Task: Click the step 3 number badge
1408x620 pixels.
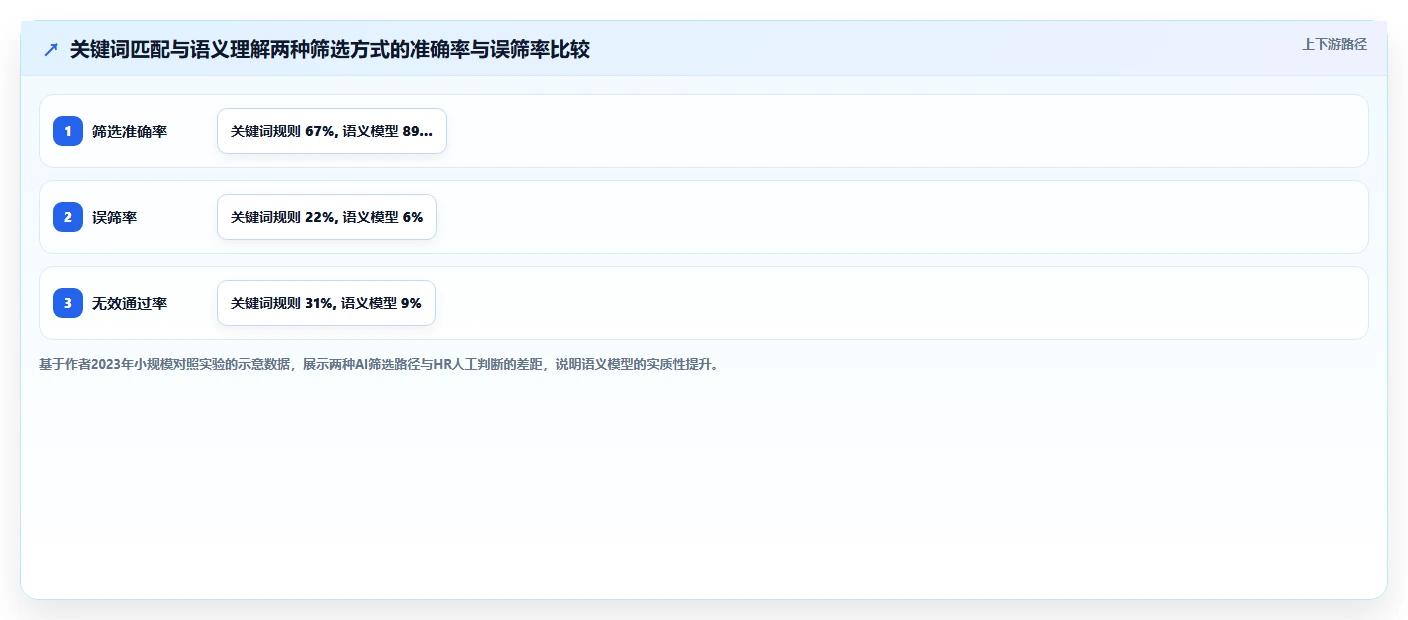Action: (68, 303)
